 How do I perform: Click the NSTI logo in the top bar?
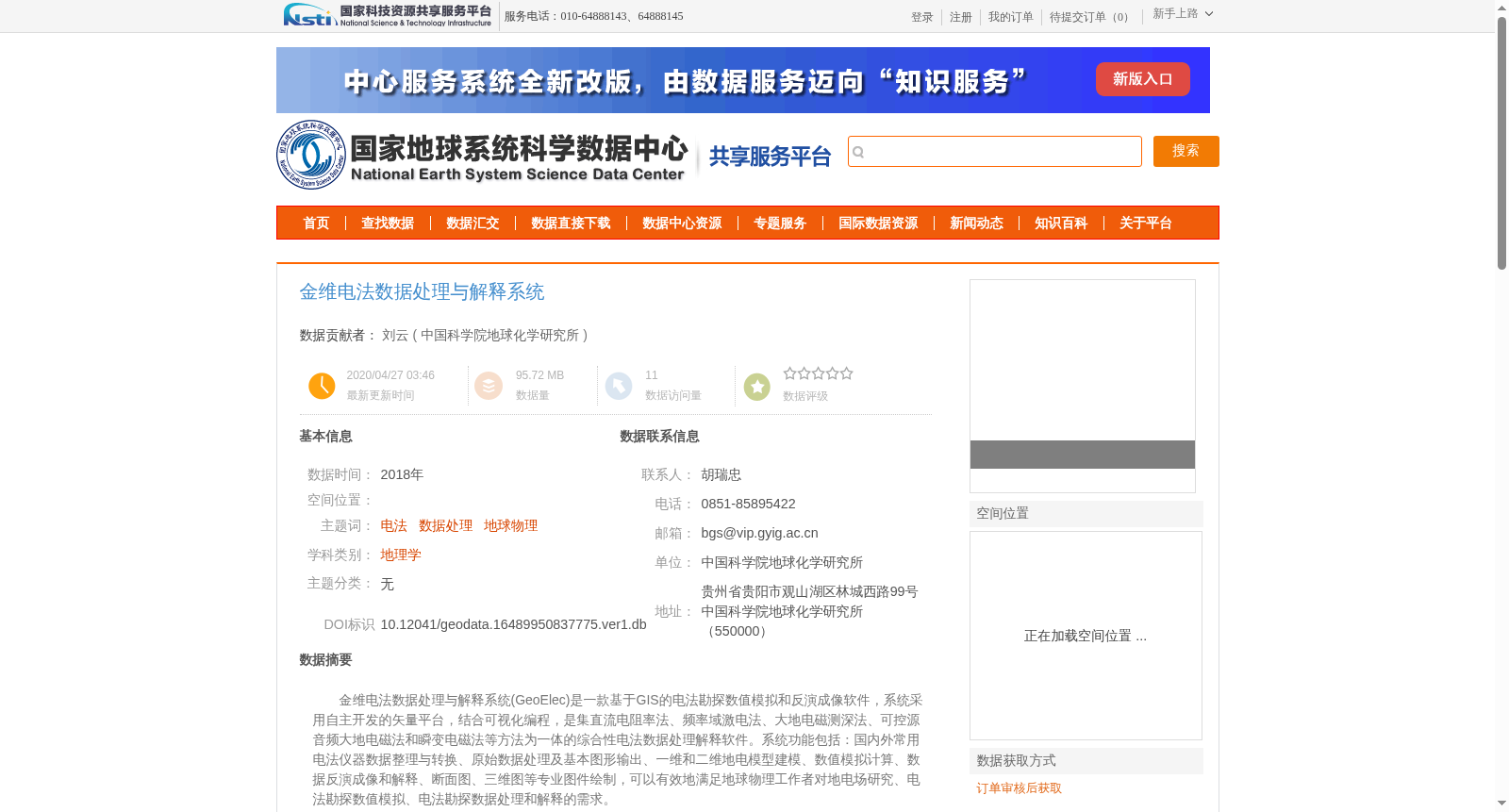coord(388,15)
